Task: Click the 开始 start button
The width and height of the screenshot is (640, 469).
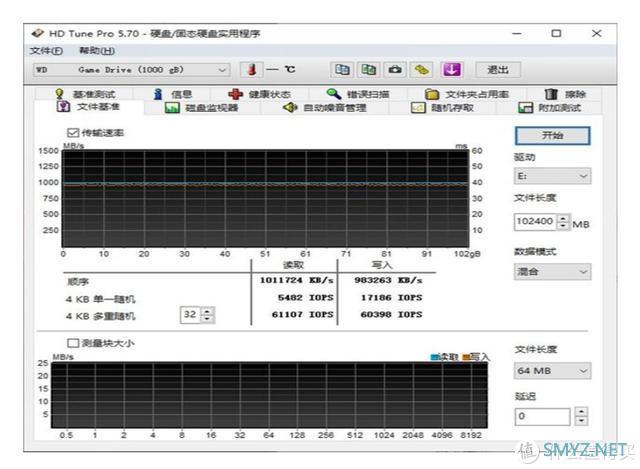Action: click(553, 136)
